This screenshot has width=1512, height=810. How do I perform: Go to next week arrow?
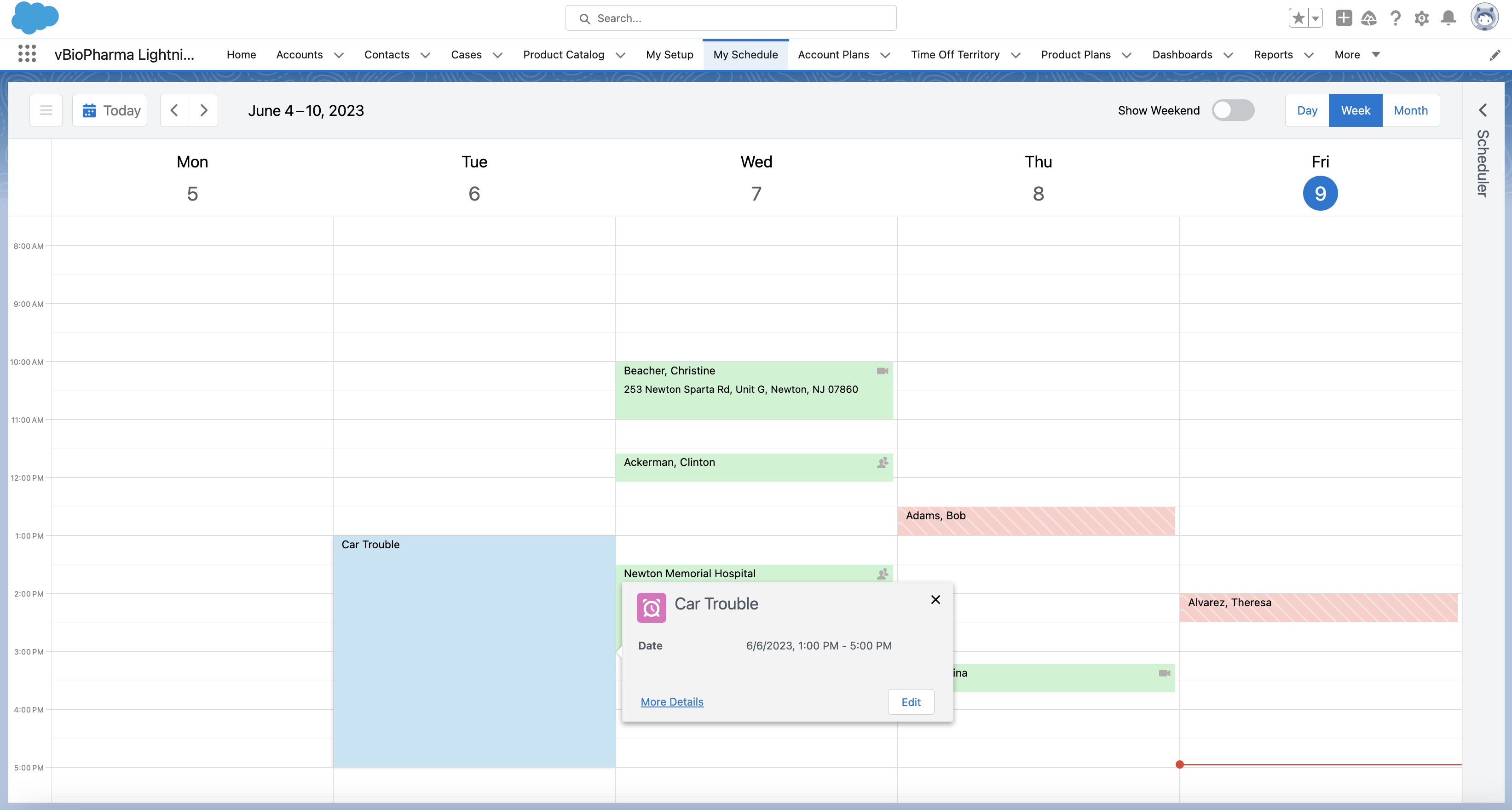pos(204,110)
